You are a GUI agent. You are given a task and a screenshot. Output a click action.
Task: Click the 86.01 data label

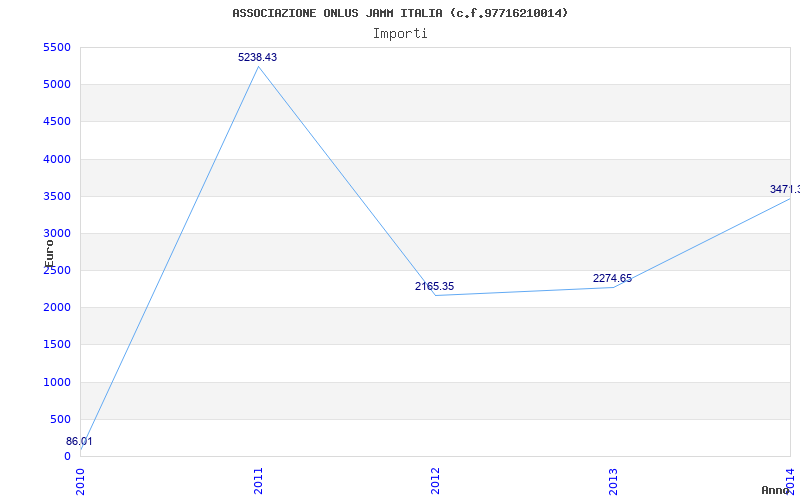click(79, 441)
